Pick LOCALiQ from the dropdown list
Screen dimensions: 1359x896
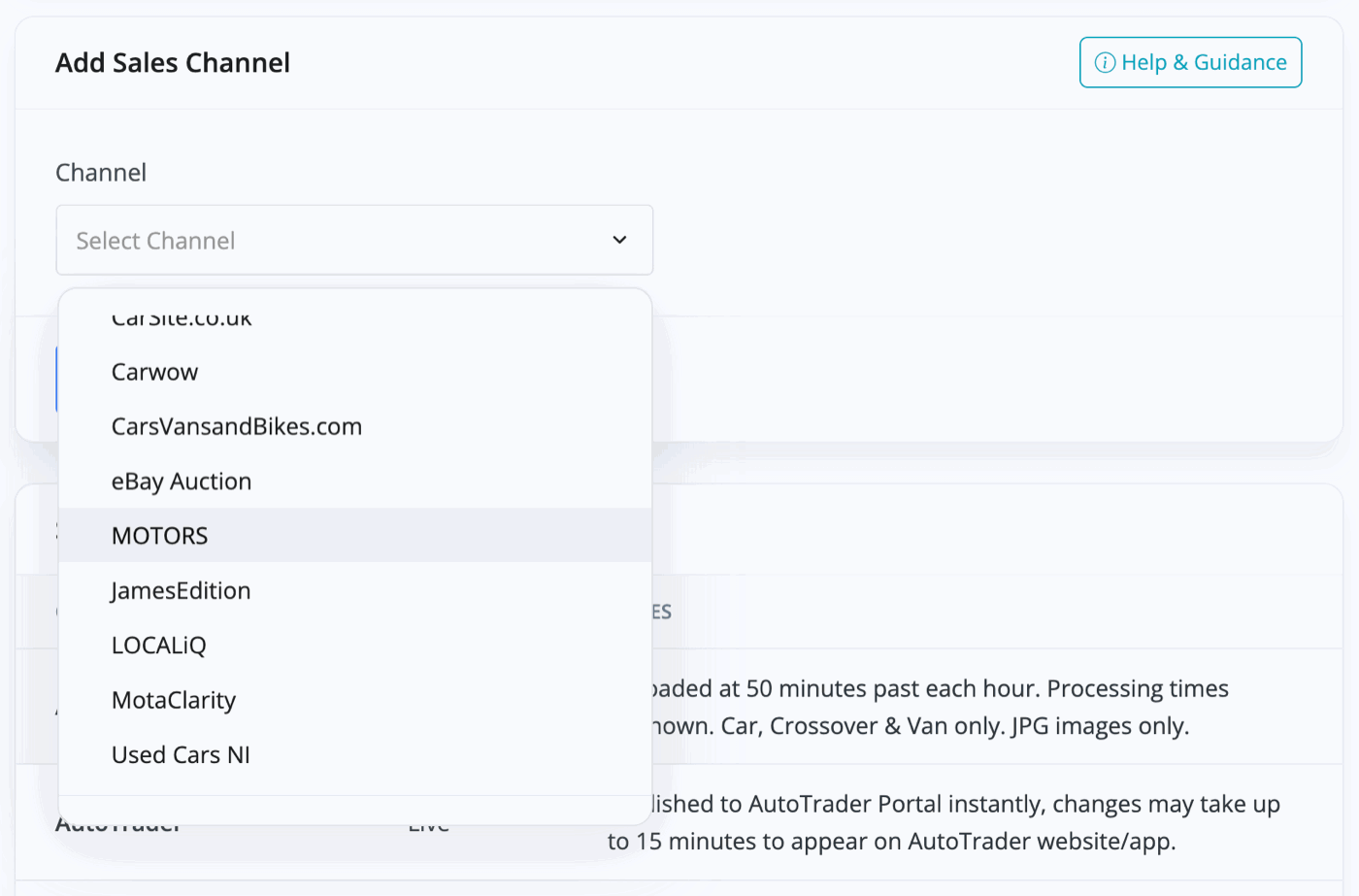(354, 645)
